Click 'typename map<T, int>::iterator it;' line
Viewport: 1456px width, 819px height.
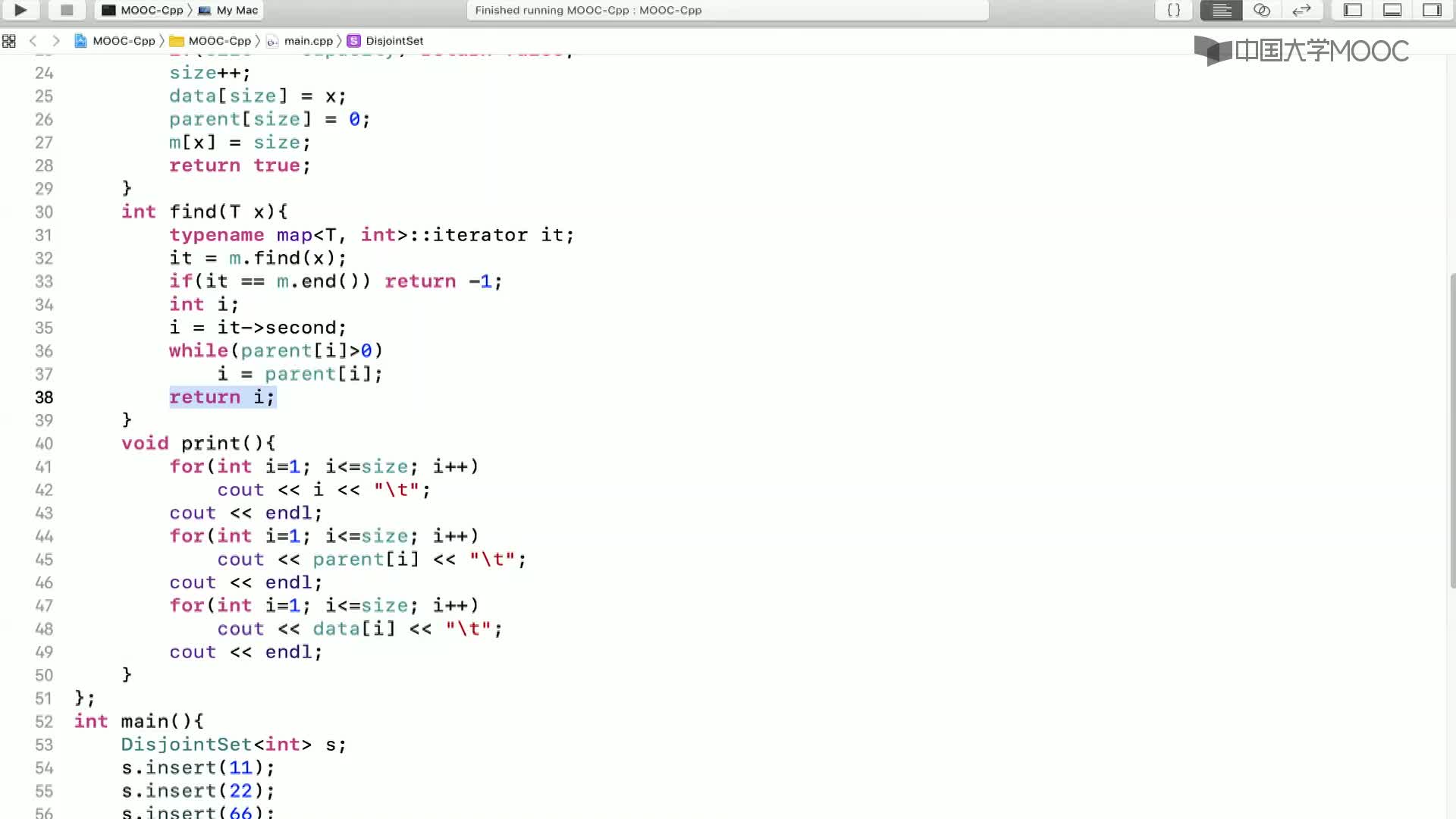pyautogui.click(x=372, y=235)
